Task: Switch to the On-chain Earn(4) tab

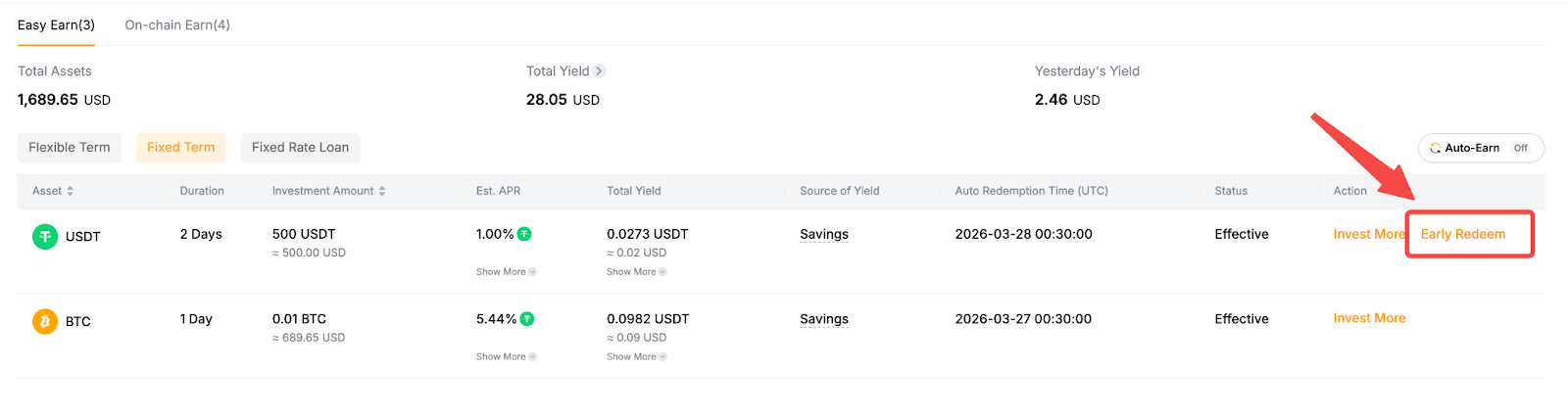Action: 177,25
